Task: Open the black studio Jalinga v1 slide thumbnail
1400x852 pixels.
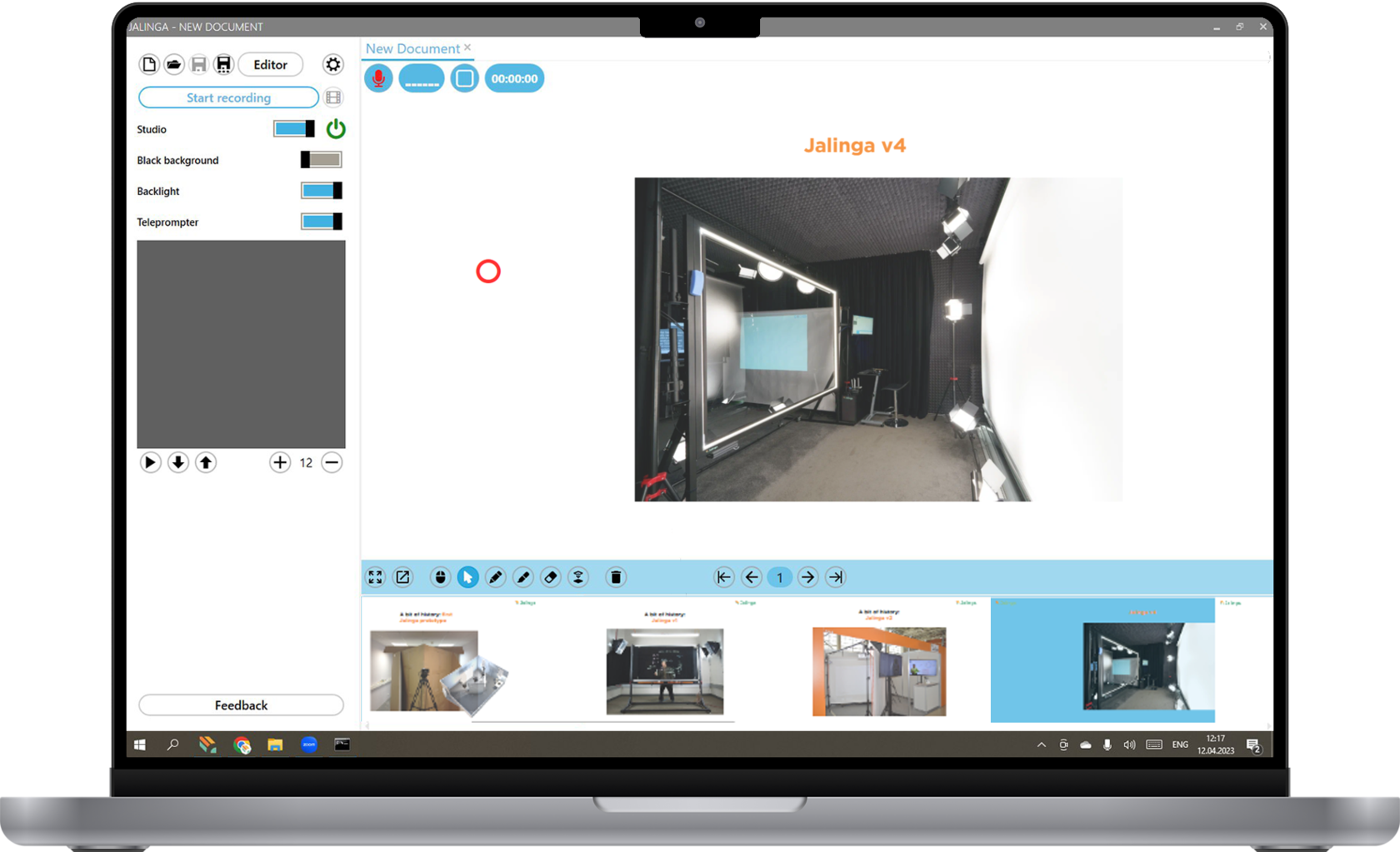Action: point(665,660)
